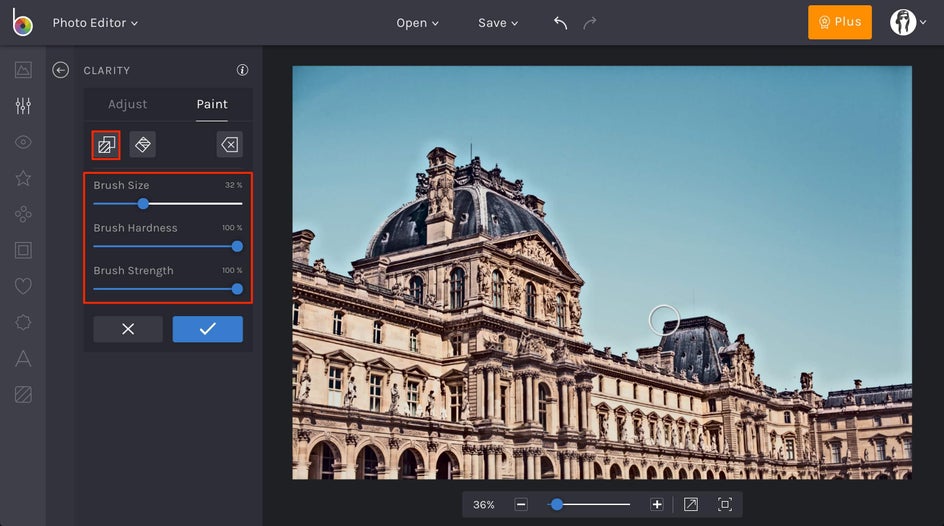Select the Edit sliders sidebar icon
The width and height of the screenshot is (944, 526).
23,106
